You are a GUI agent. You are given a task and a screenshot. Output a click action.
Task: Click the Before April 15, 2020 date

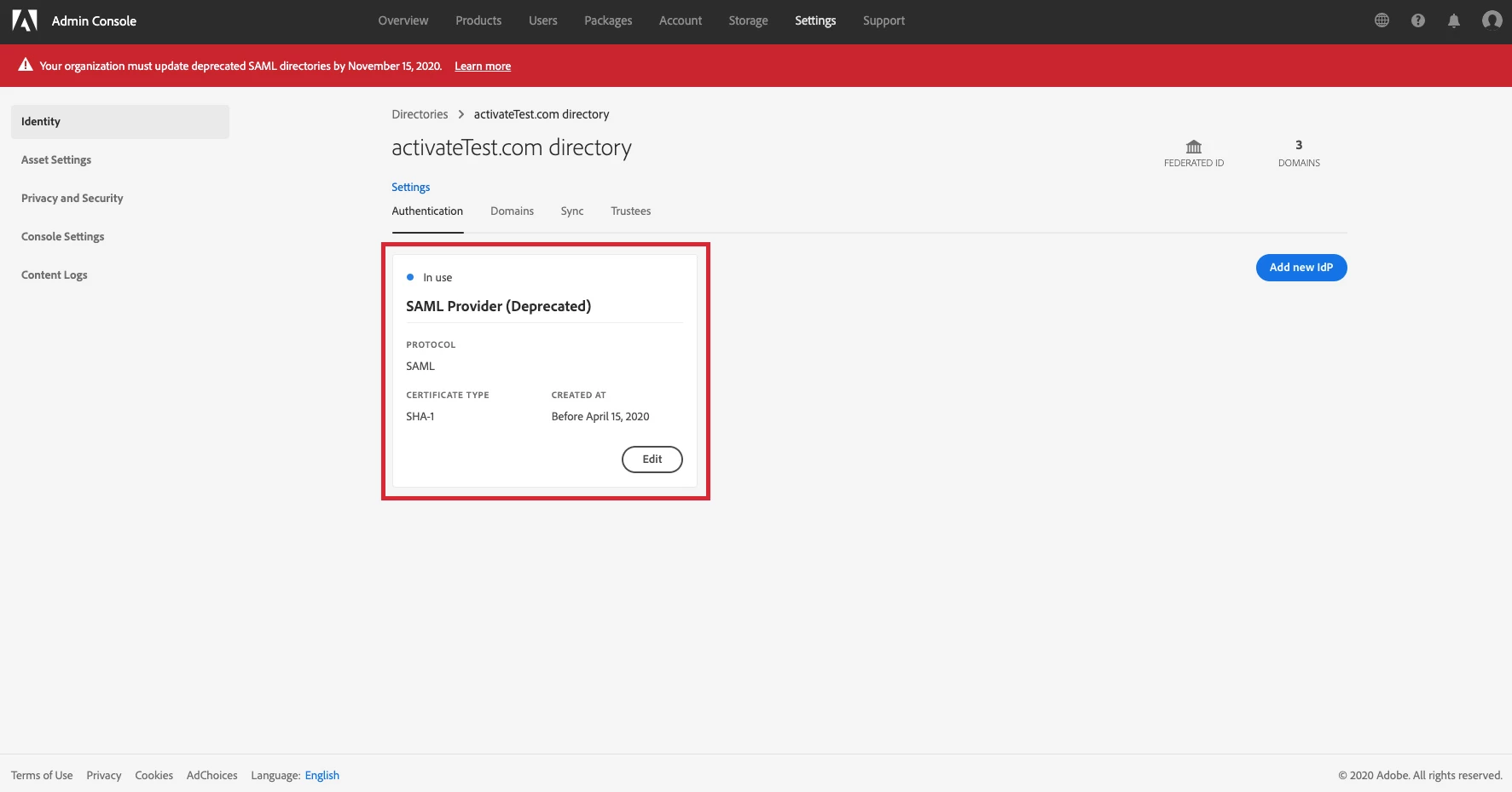coord(600,417)
